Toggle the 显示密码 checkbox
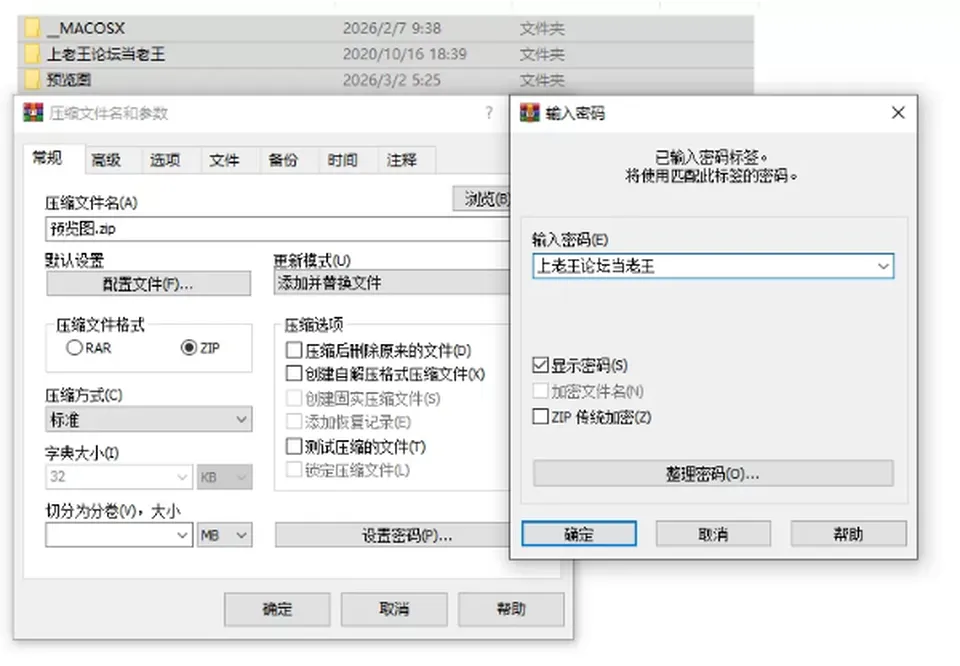 pos(540,365)
